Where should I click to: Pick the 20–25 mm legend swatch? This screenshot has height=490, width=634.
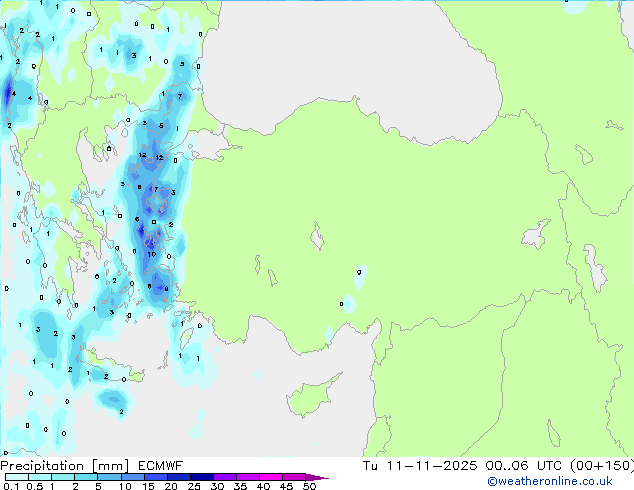[x=179, y=477]
